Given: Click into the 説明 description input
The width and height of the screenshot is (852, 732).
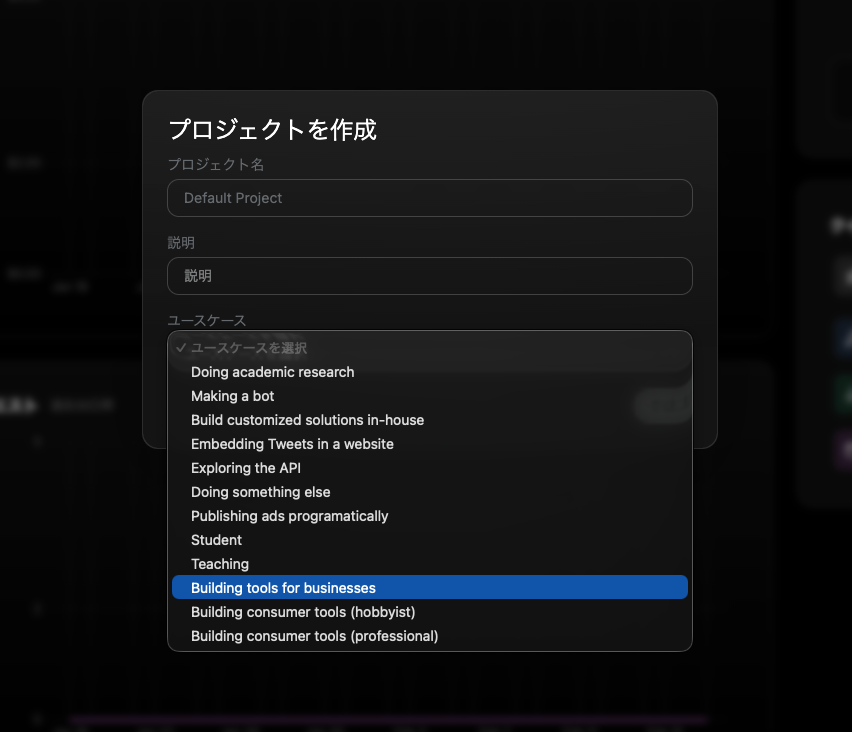Looking at the screenshot, I should (429, 276).
